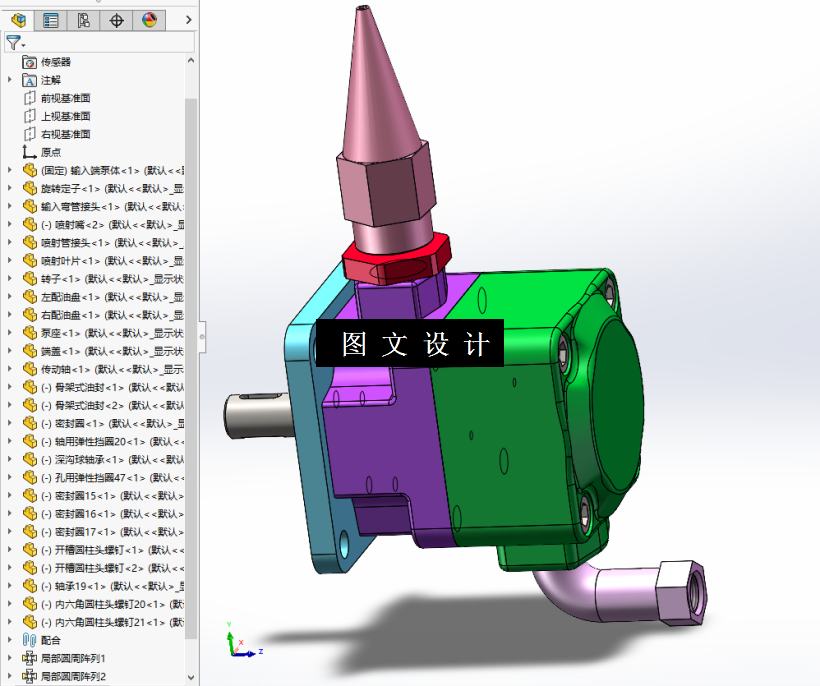Select the 骨架式油封<1> component icon
Viewport: 820px width, 686px height.
(30, 387)
